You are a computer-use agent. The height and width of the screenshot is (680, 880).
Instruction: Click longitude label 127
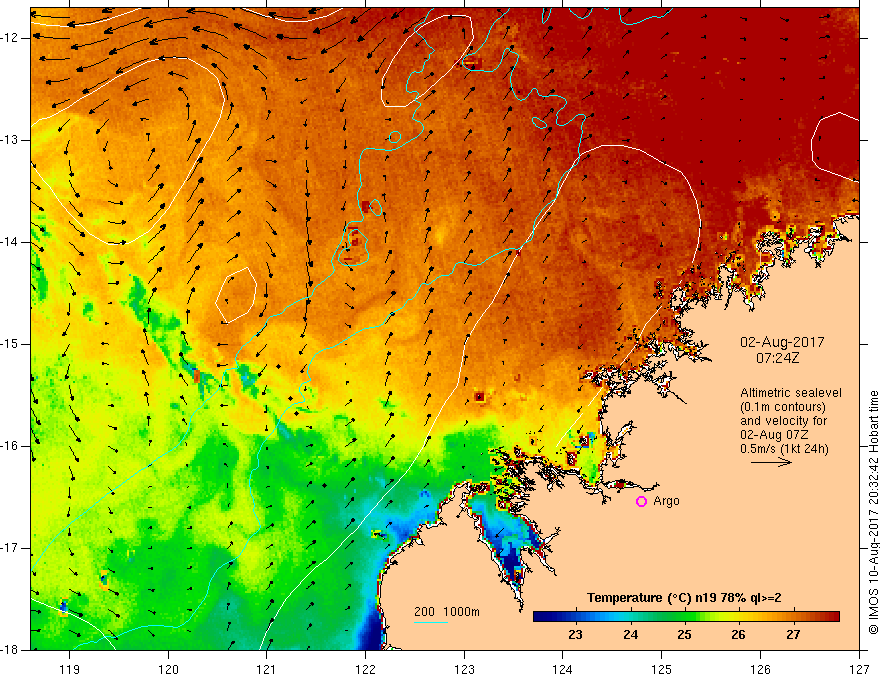(859, 669)
